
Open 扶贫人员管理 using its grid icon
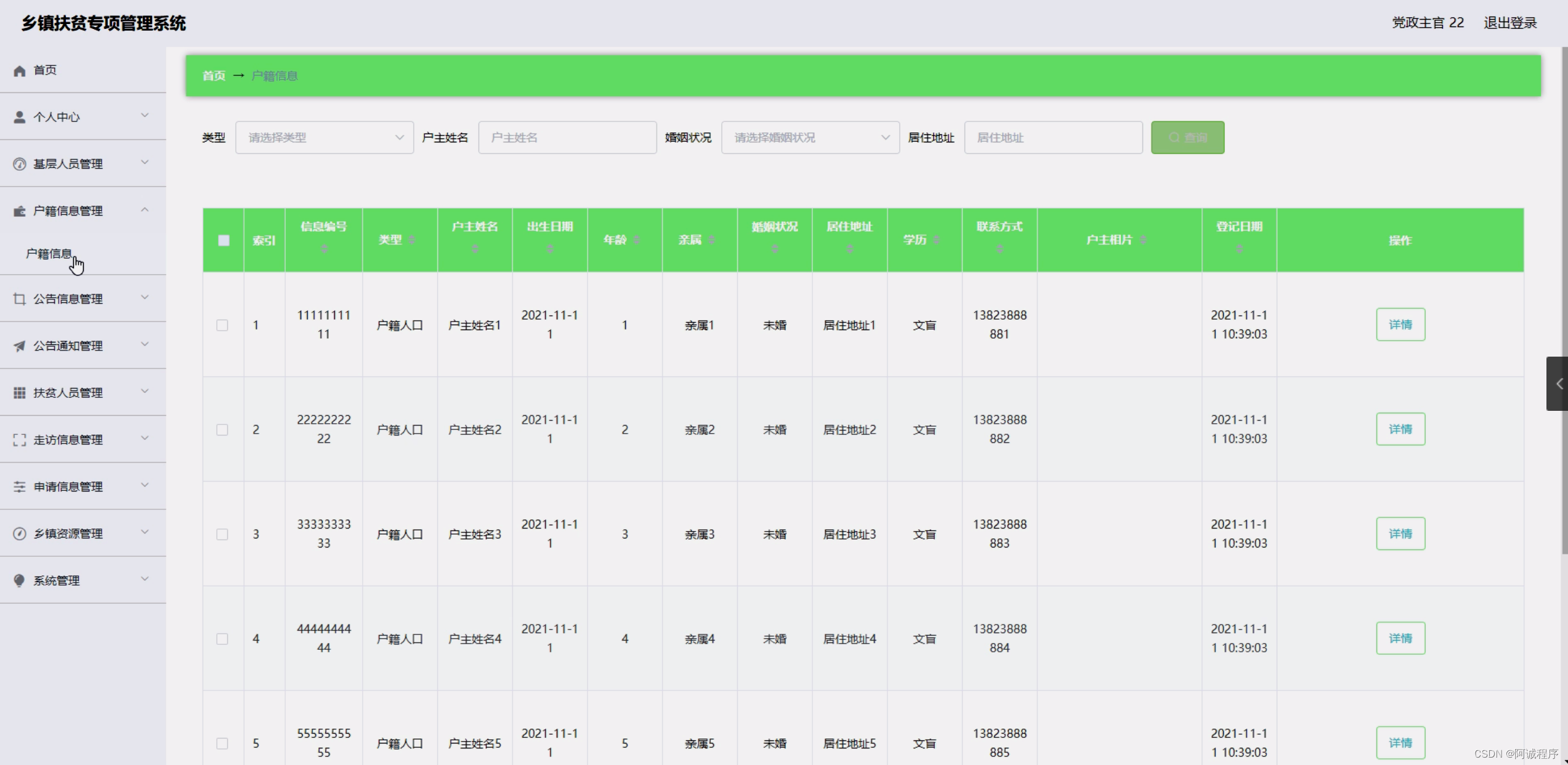18,392
